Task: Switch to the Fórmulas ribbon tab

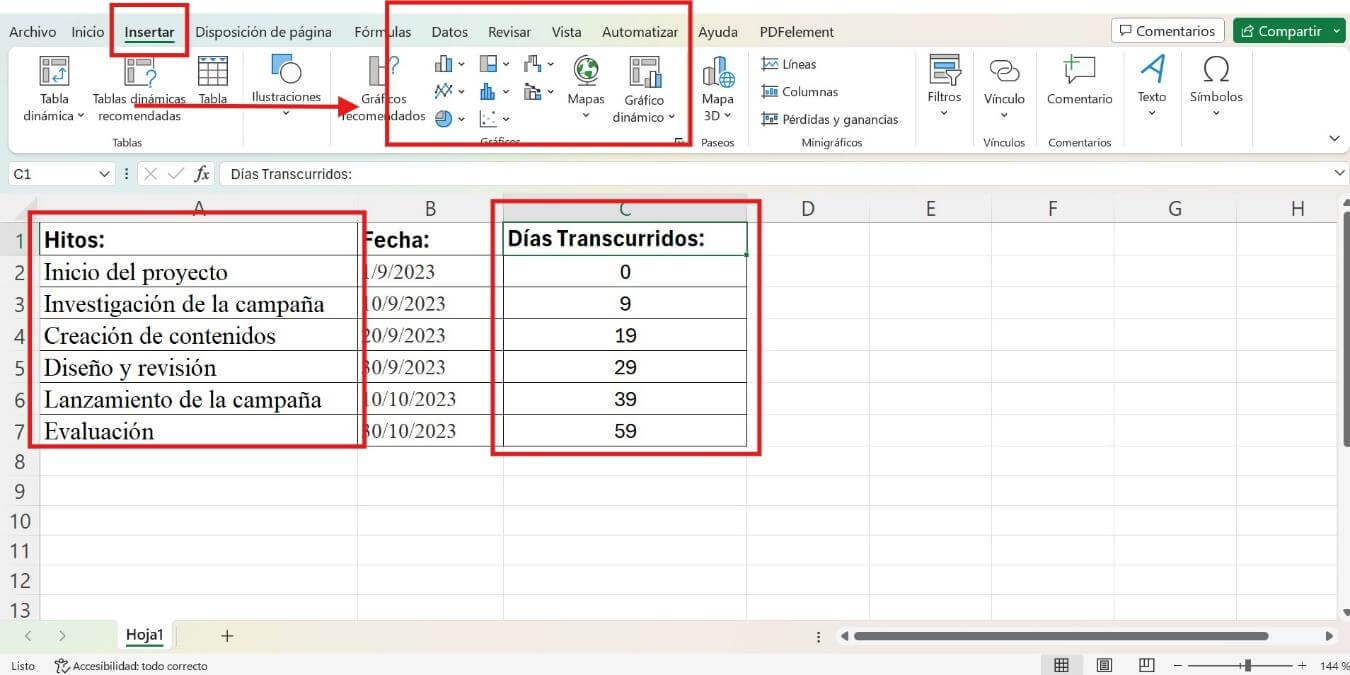Action: click(382, 31)
